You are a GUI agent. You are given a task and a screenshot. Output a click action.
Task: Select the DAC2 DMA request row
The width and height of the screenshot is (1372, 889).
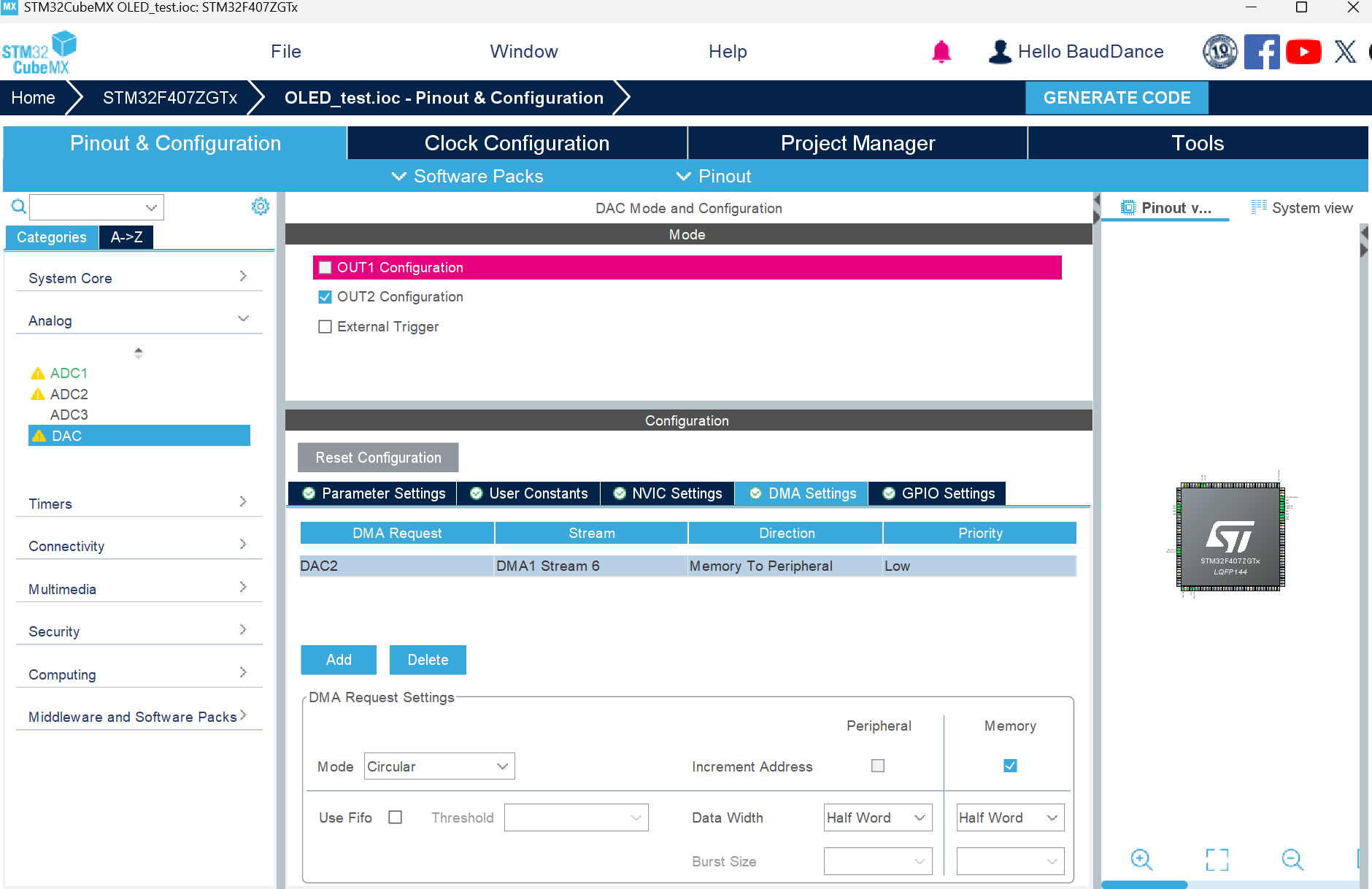click(x=688, y=566)
